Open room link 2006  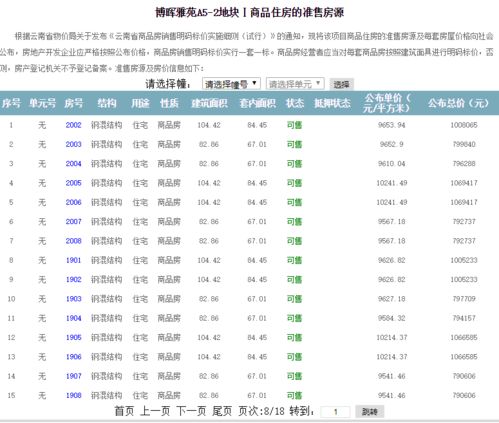point(73,202)
